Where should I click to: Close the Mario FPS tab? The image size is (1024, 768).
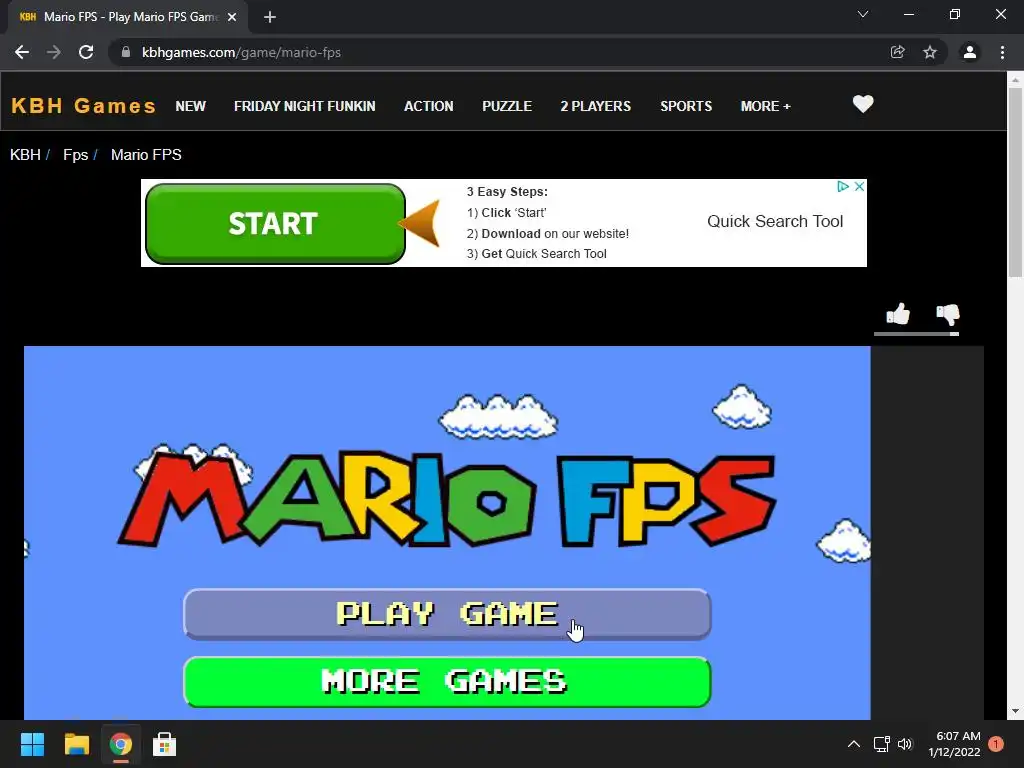(232, 17)
